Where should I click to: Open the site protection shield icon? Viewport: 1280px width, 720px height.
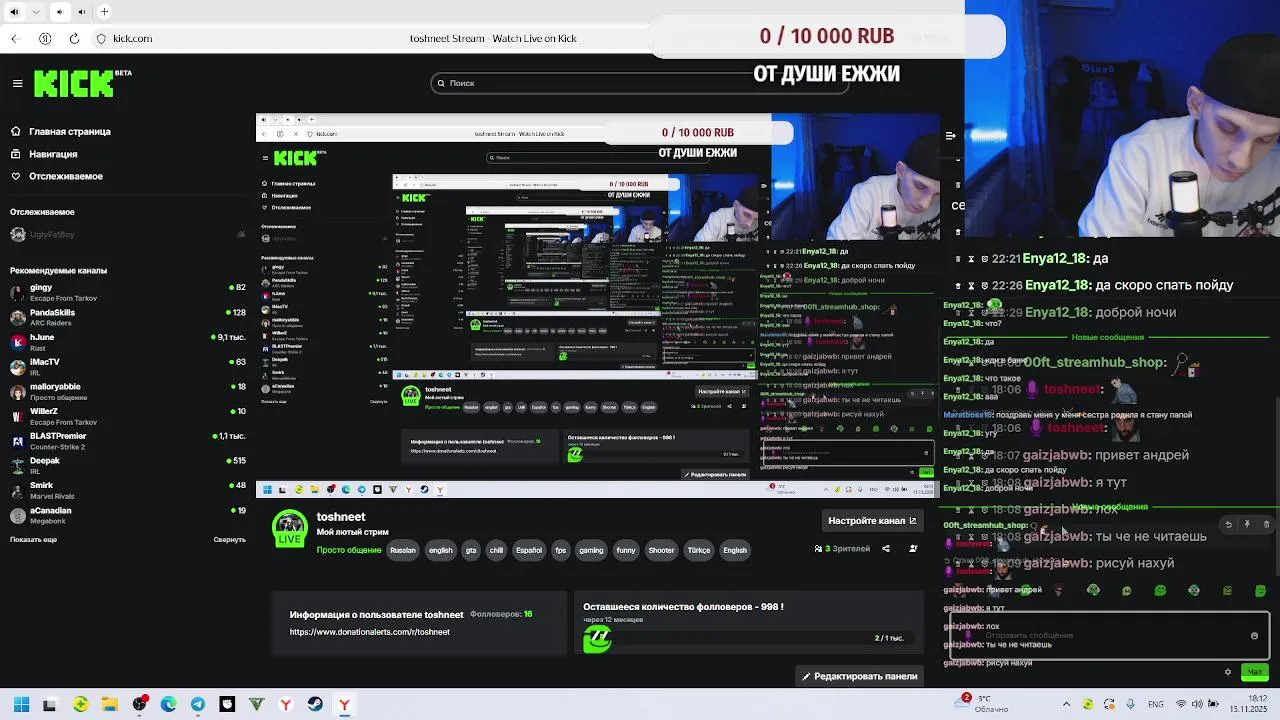[x=101, y=38]
